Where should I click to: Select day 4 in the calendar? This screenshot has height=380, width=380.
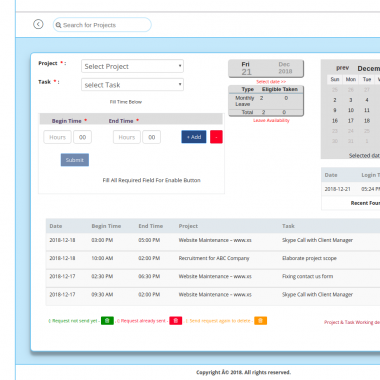click(x=367, y=100)
